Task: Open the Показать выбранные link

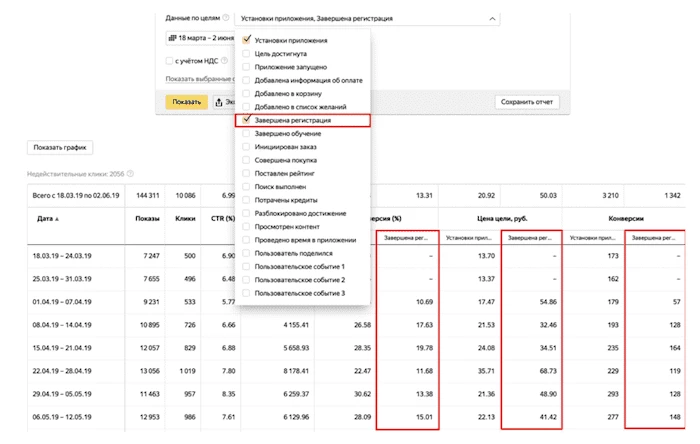Action: pyautogui.click(x=200, y=79)
